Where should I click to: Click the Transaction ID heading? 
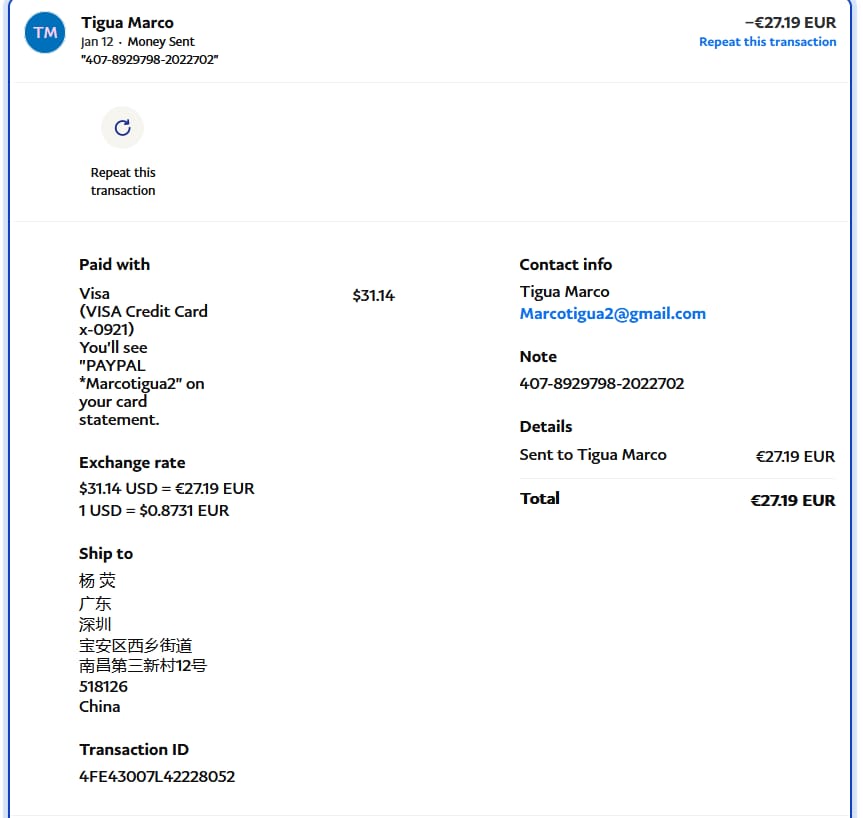pos(134,750)
